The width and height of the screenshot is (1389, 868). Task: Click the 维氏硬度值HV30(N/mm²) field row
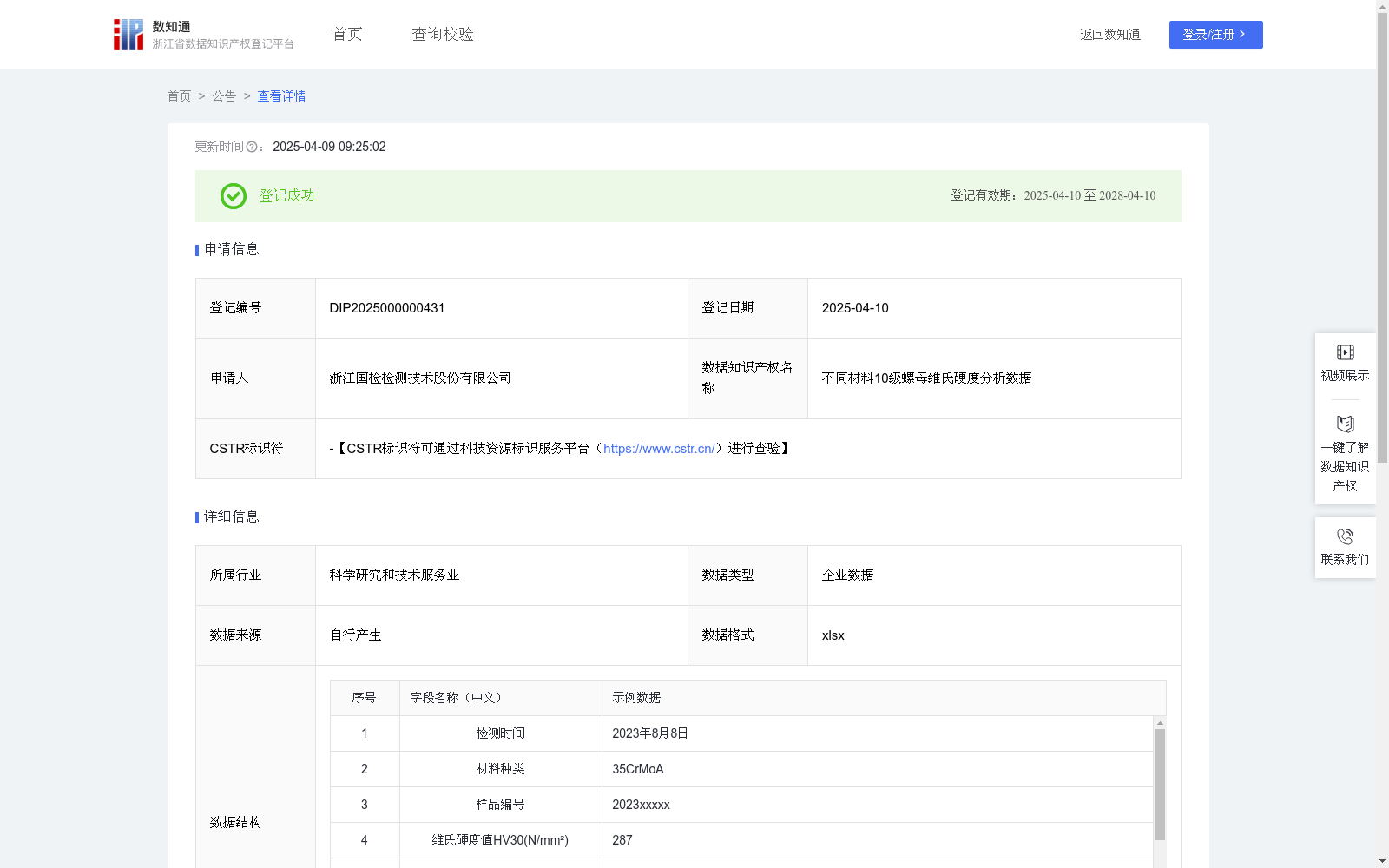[x=742, y=840]
